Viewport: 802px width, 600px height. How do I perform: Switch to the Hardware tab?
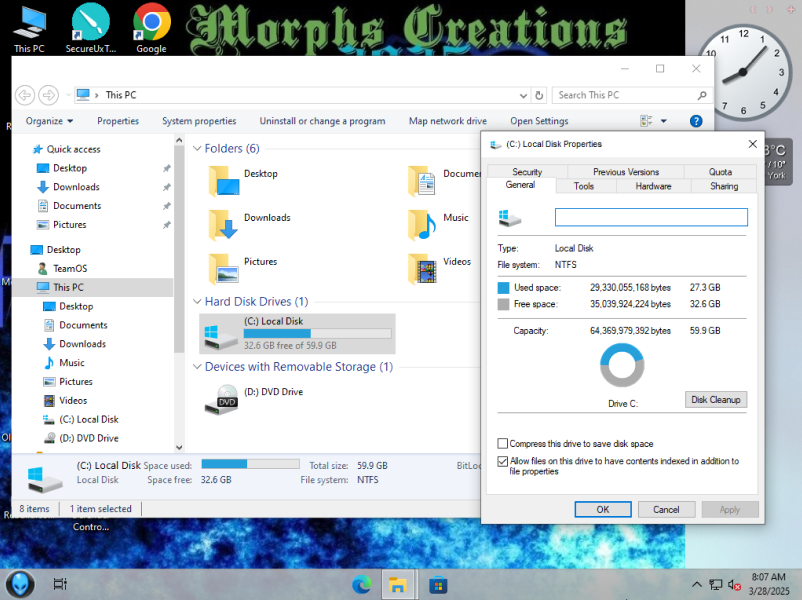653,186
